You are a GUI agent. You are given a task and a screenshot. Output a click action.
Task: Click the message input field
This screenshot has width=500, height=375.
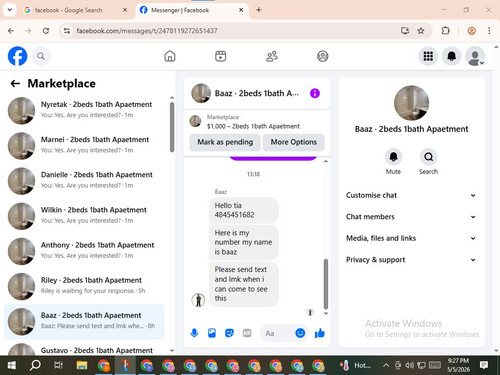click(x=278, y=333)
